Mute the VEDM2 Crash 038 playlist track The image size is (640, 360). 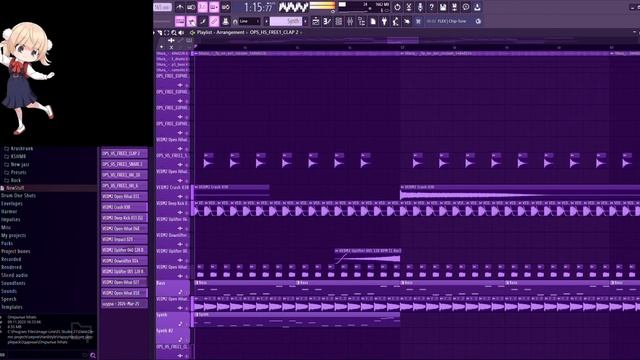pyautogui.click(x=187, y=197)
